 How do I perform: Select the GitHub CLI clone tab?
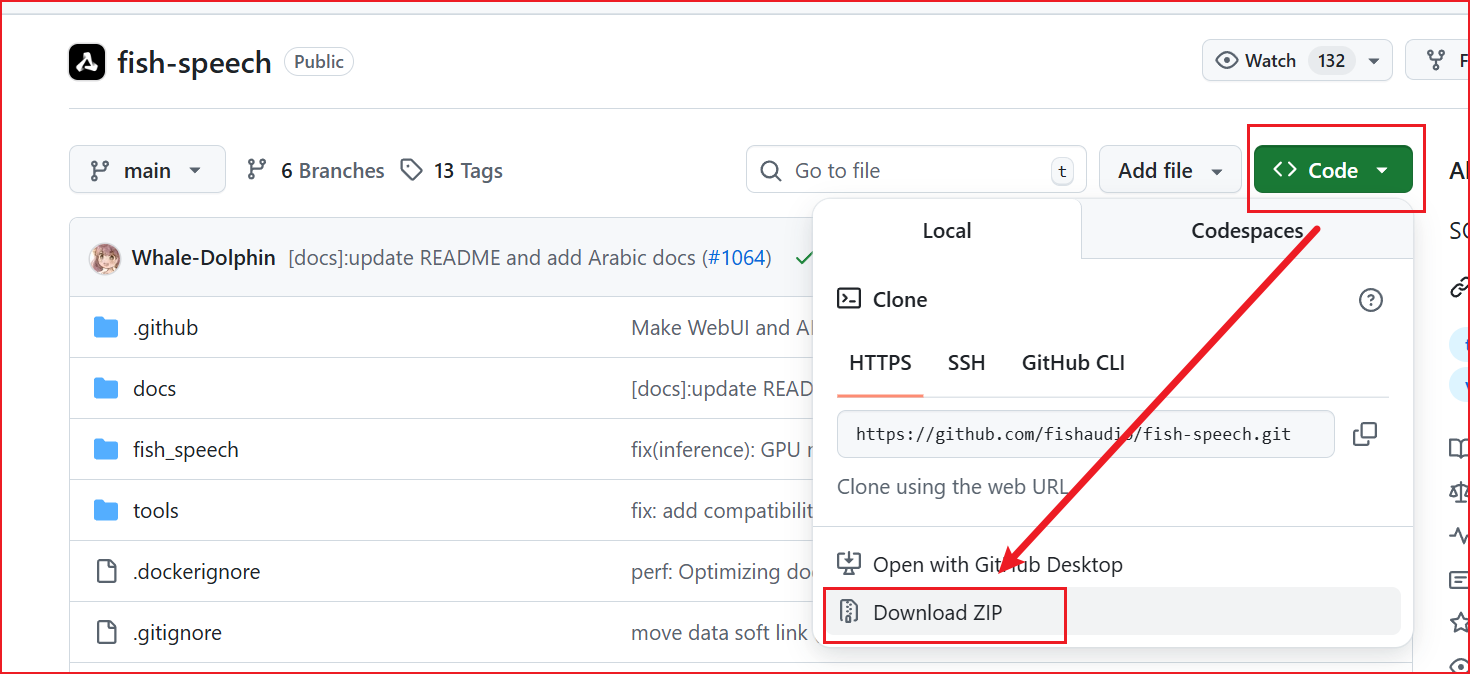[1073, 363]
